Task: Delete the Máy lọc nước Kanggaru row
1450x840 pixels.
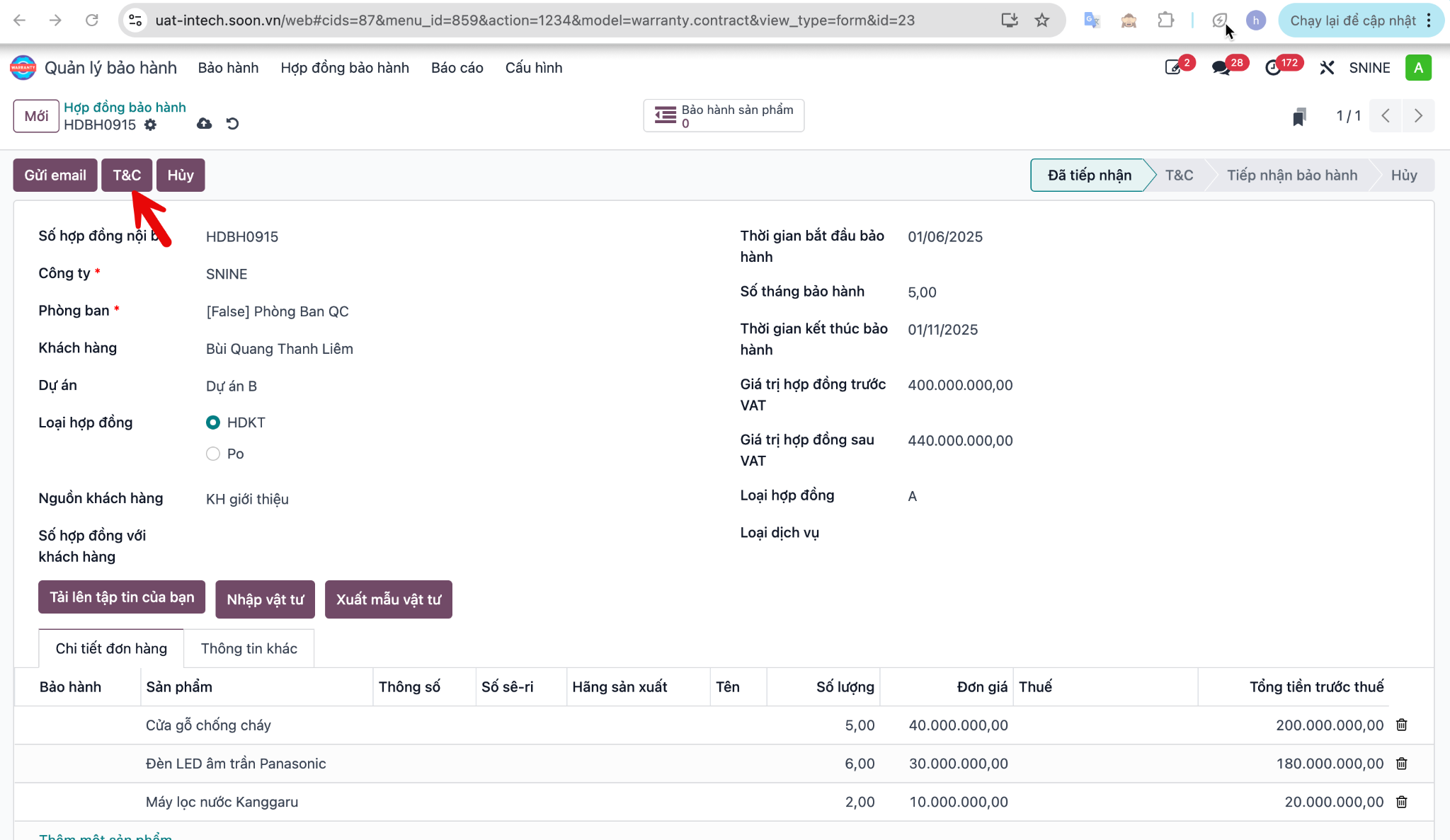Action: tap(1401, 802)
